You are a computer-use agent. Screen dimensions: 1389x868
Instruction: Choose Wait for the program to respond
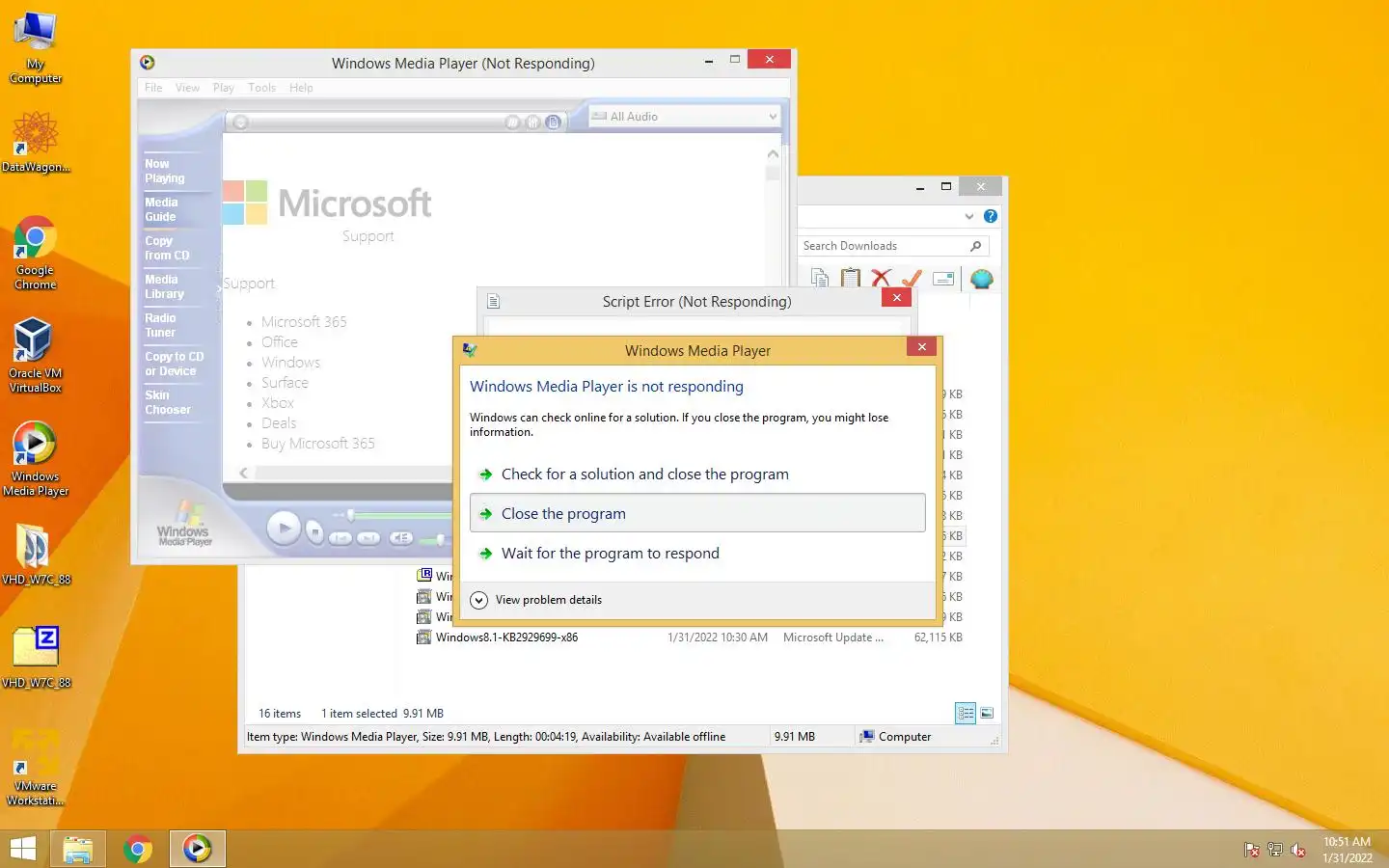tap(697, 554)
